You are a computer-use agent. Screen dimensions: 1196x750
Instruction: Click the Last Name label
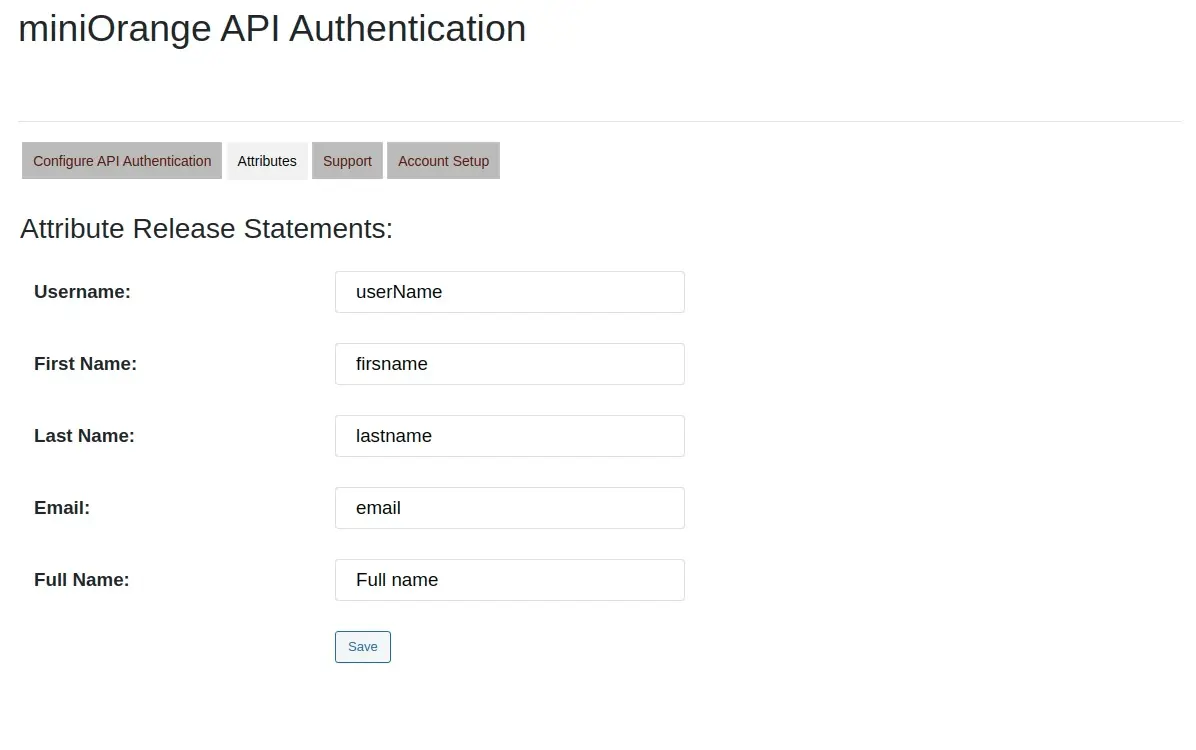point(84,435)
